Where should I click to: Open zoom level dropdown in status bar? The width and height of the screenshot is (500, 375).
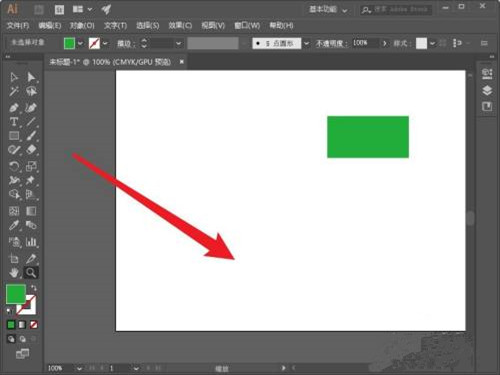point(79,368)
